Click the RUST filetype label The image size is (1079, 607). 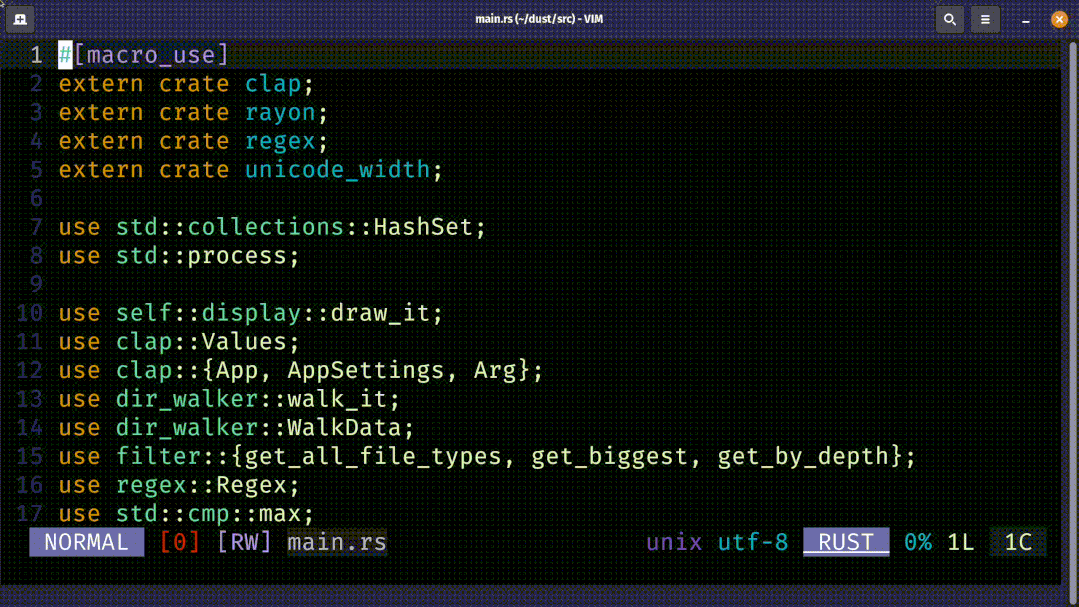coord(846,542)
